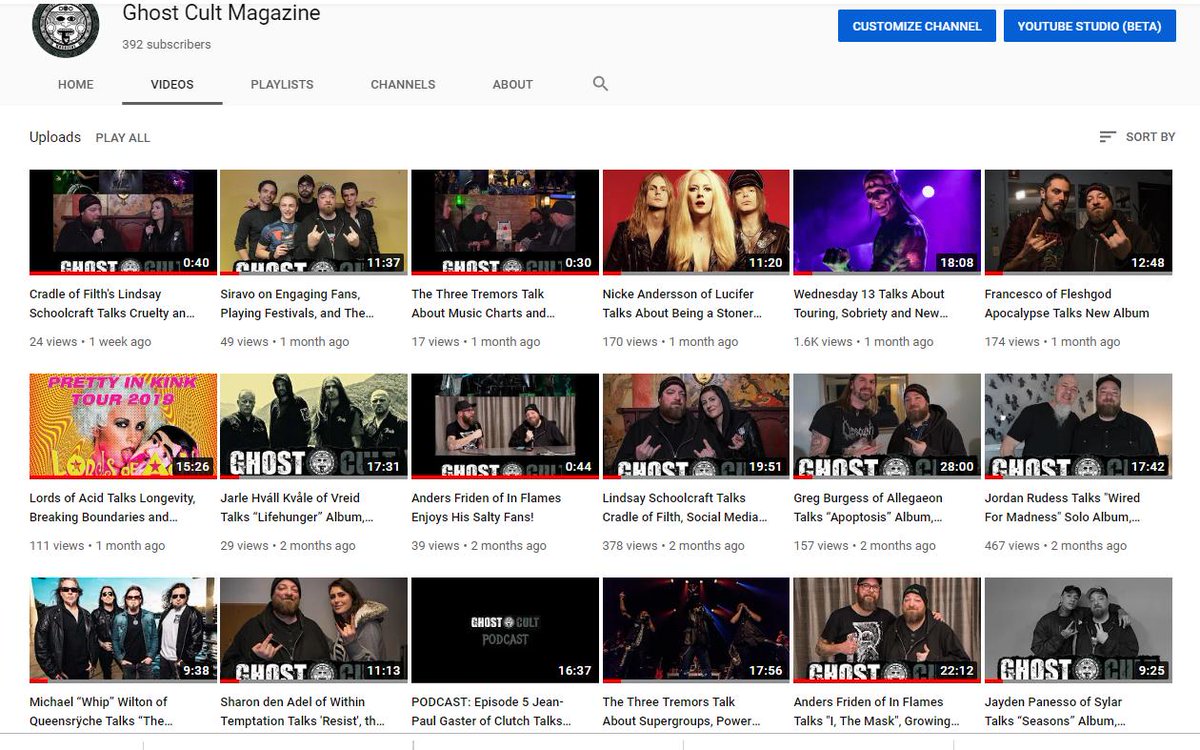Open the Ghost Cult Magazine channel name link
This screenshot has width=1200, height=750.
click(220, 13)
